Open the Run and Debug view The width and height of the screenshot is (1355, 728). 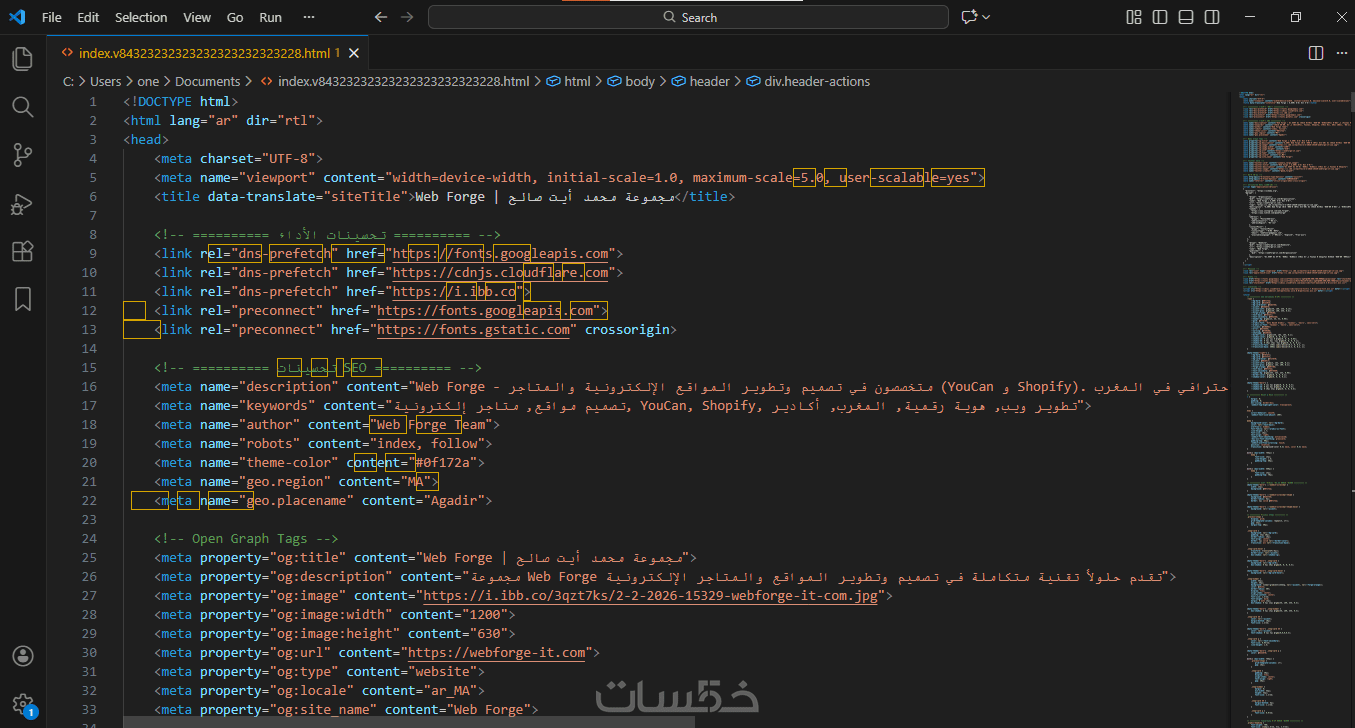click(22, 204)
